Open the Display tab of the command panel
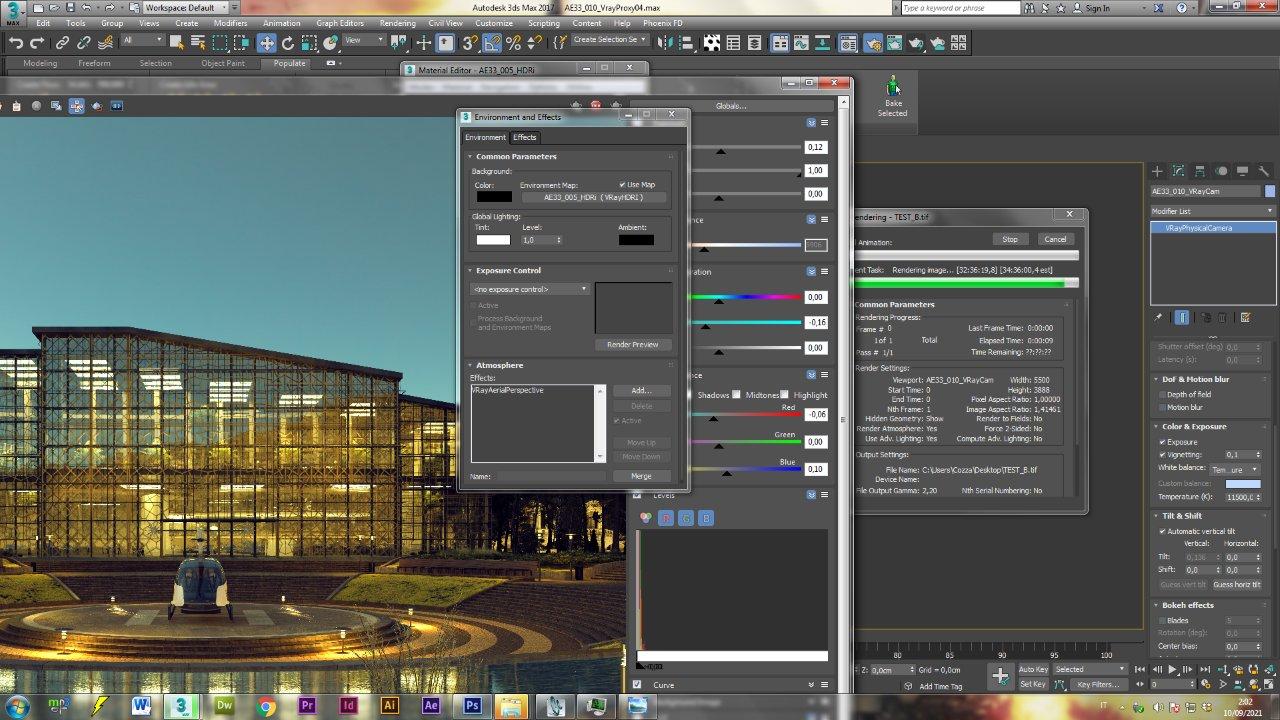This screenshot has width=1280, height=720. (x=1242, y=172)
